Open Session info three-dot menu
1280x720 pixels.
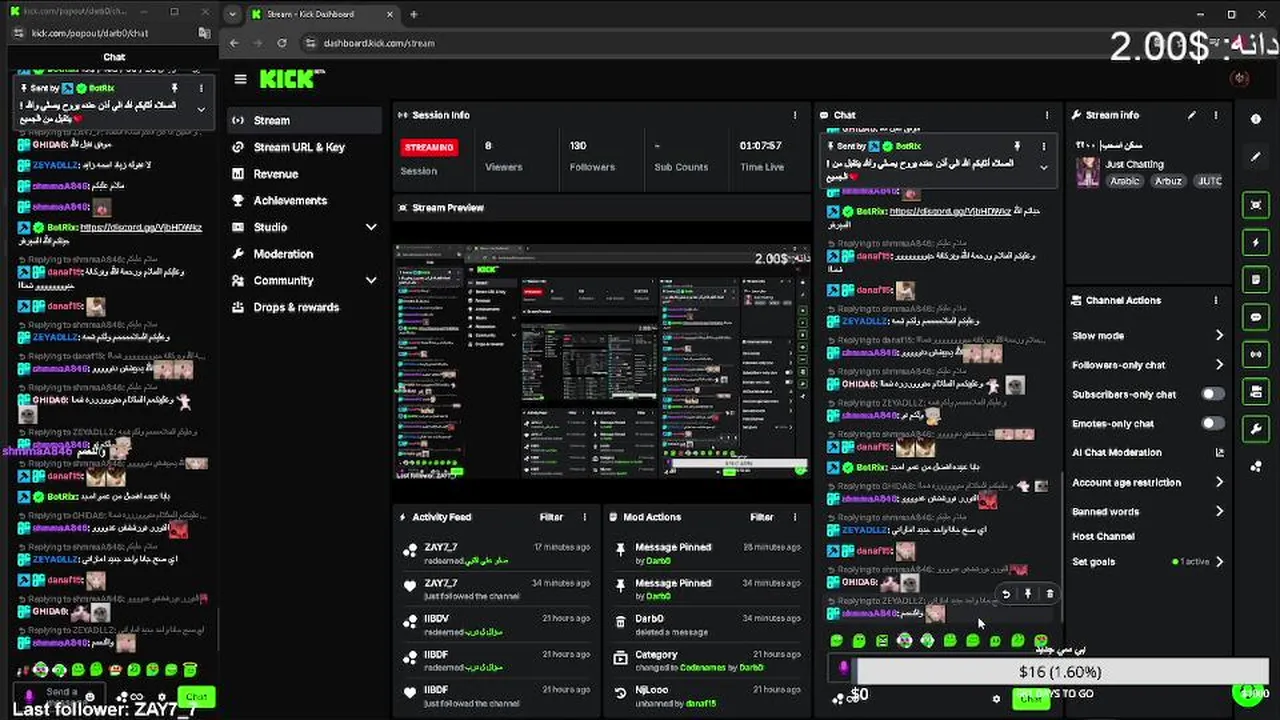(x=795, y=115)
